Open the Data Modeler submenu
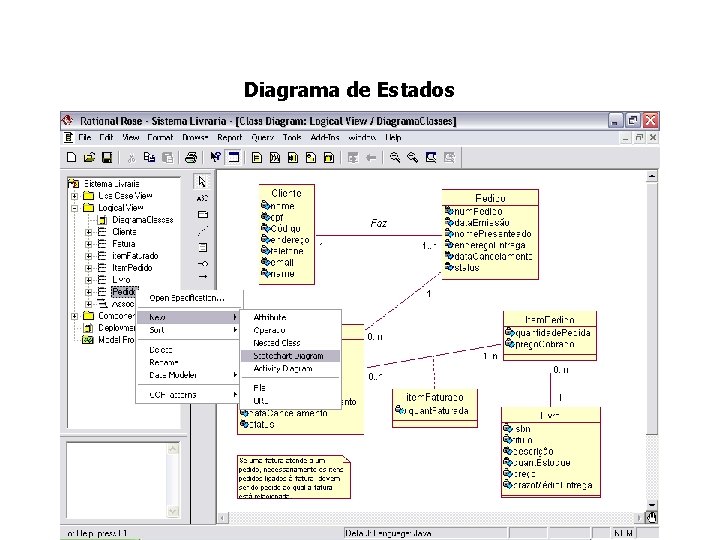This screenshot has height=540, width=720. click(x=188, y=375)
